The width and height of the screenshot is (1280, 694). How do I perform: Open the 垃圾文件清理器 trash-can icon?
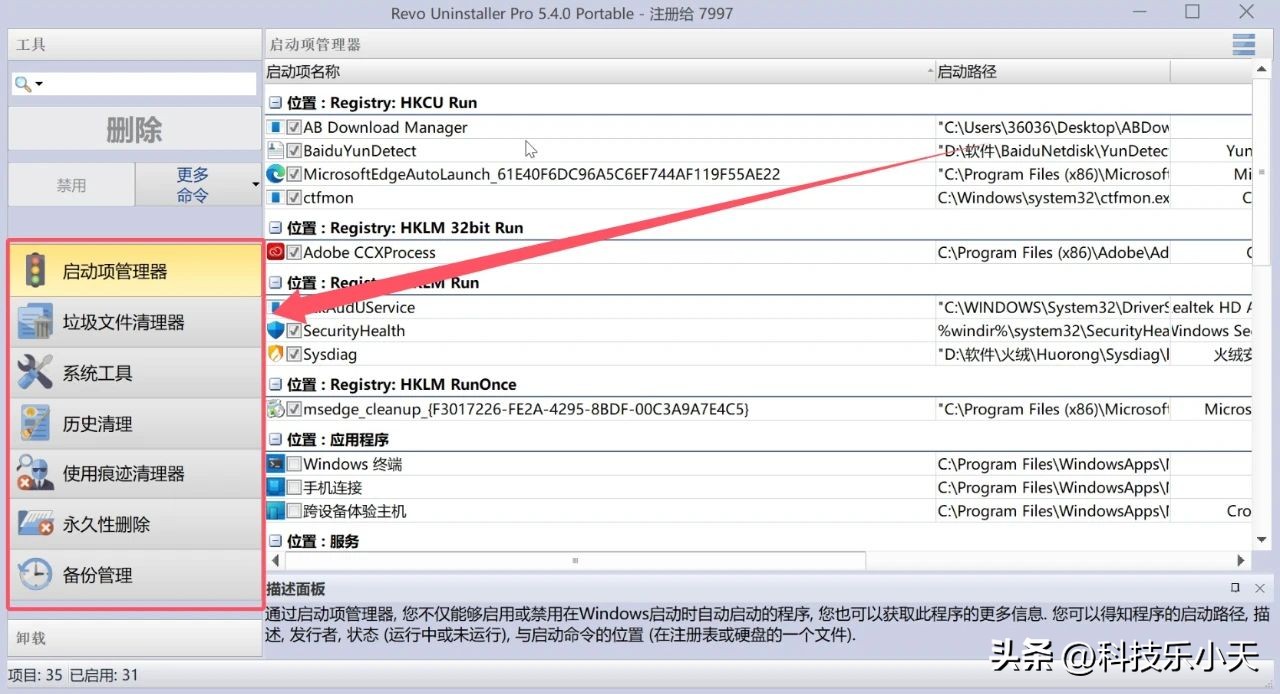35,321
